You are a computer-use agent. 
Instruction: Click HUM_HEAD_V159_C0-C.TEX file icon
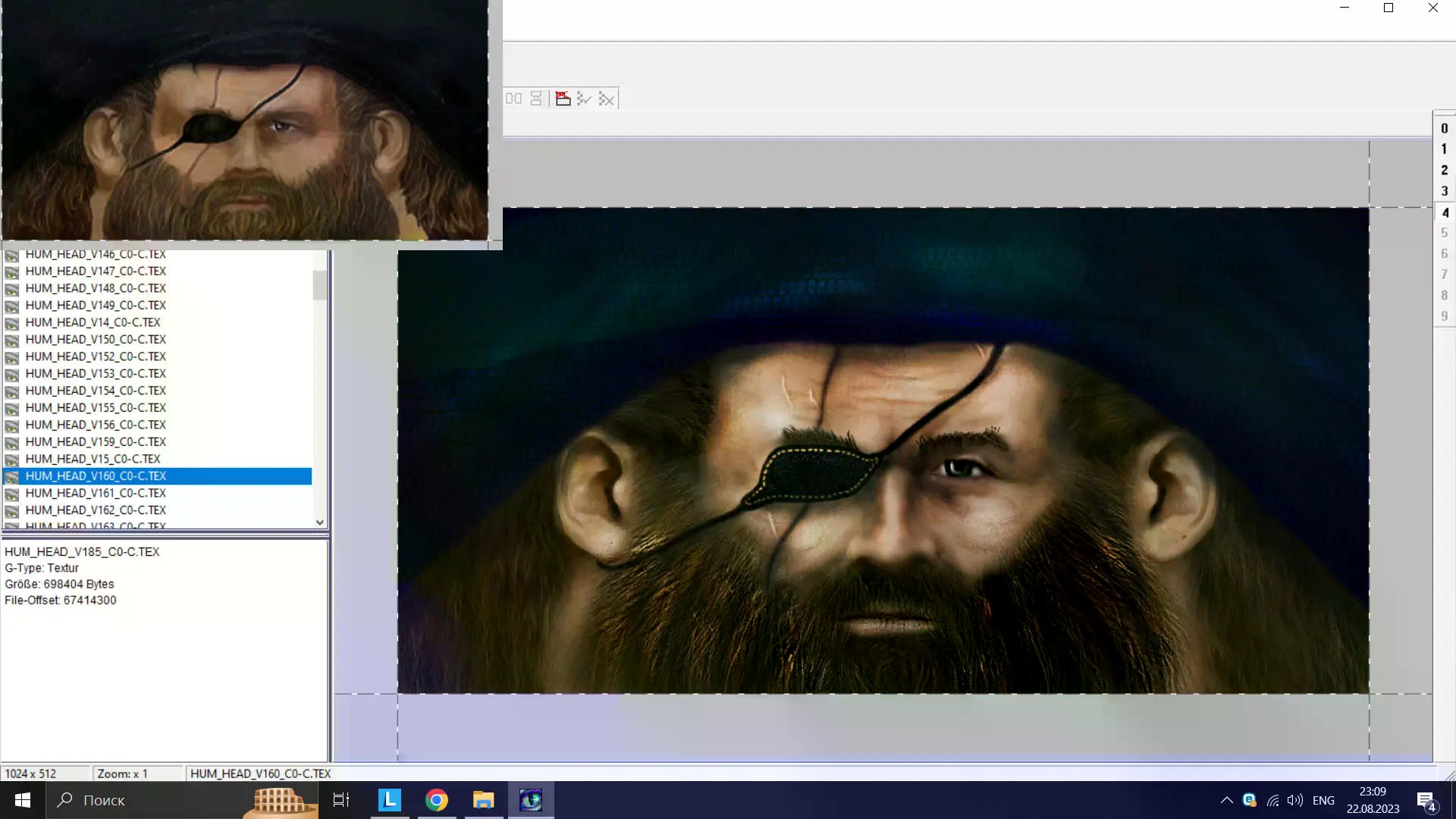pos(12,442)
